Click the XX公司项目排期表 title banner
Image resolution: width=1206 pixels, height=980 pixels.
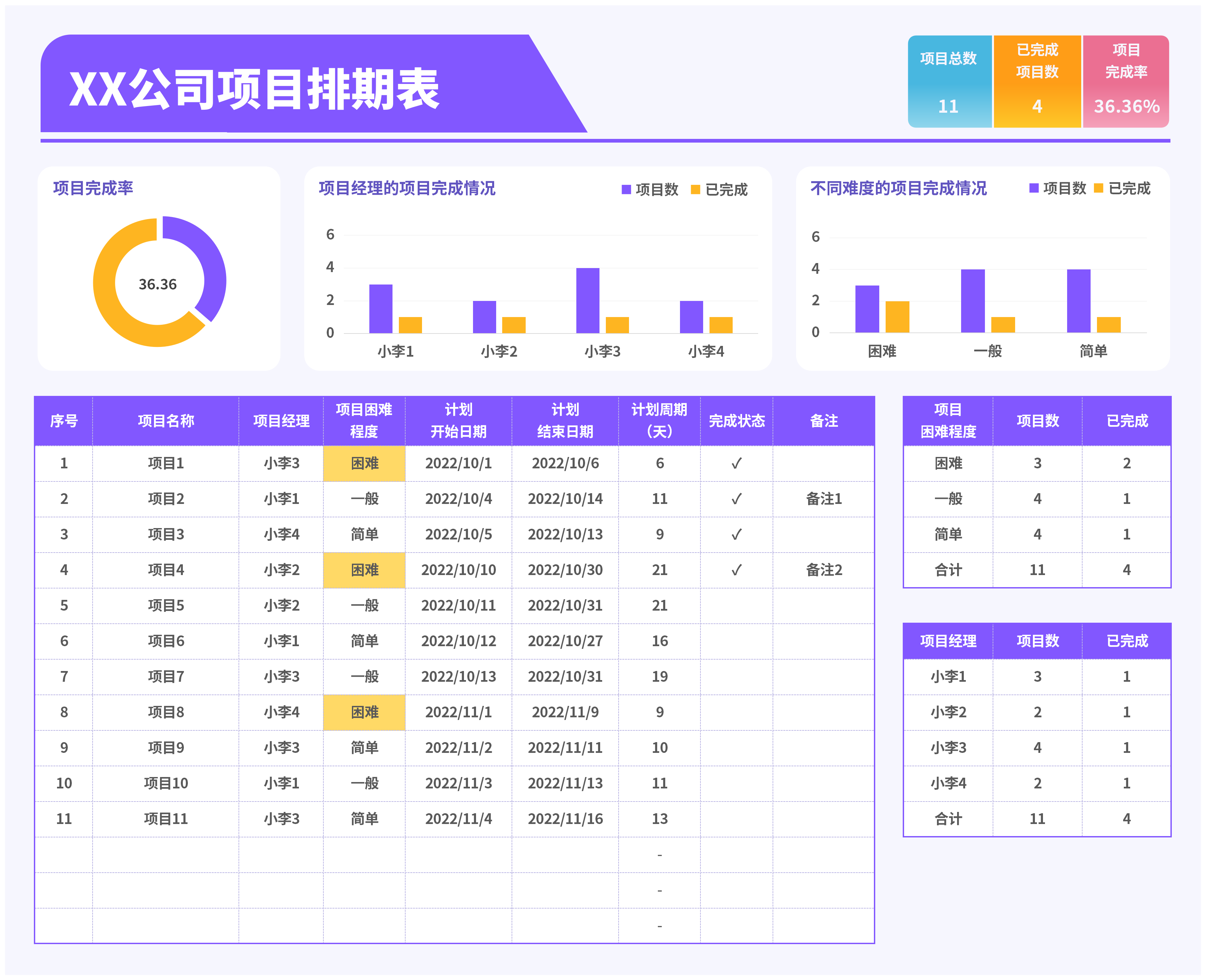(x=254, y=89)
